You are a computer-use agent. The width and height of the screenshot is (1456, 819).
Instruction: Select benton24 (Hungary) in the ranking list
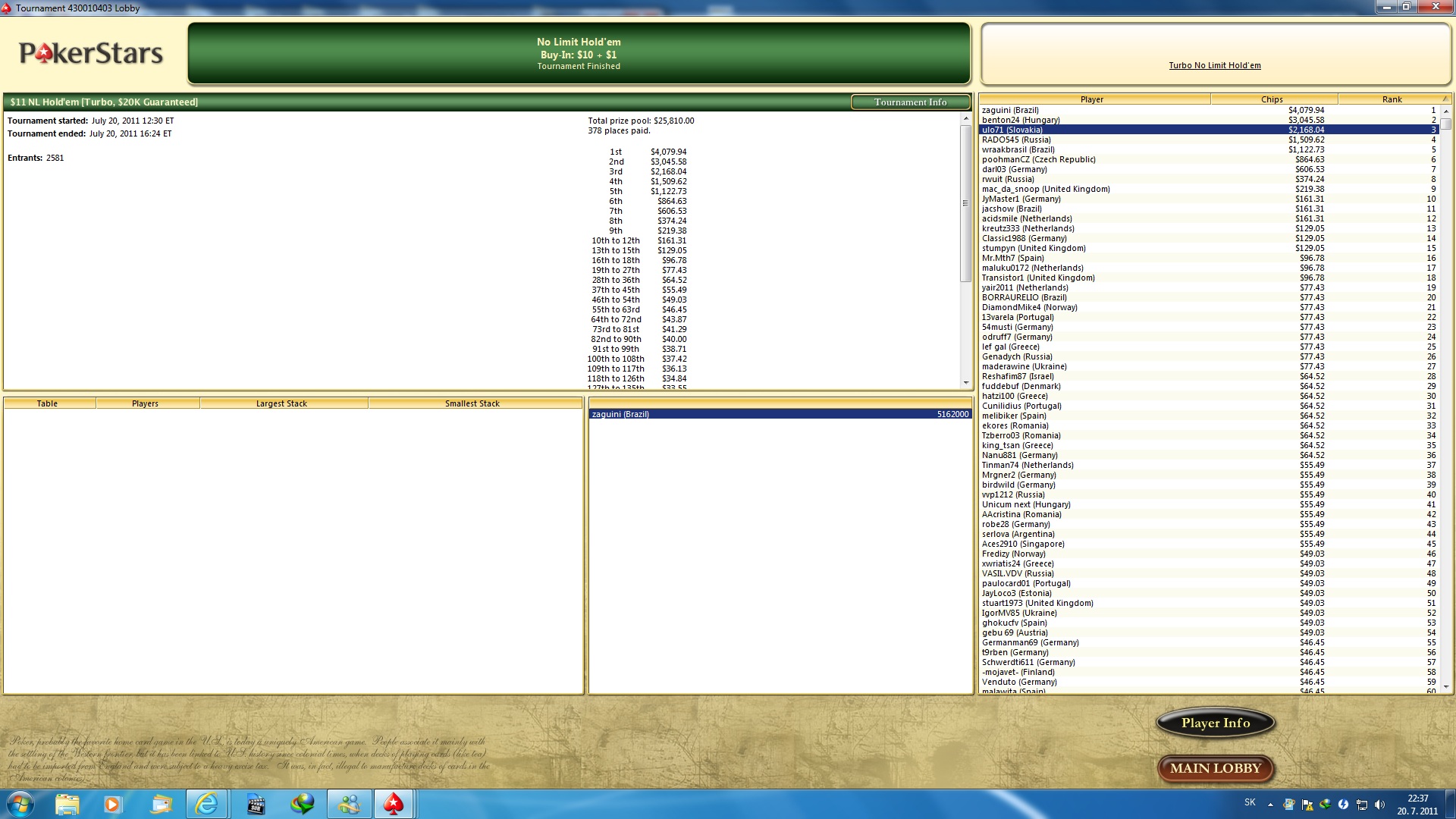pos(1209,120)
